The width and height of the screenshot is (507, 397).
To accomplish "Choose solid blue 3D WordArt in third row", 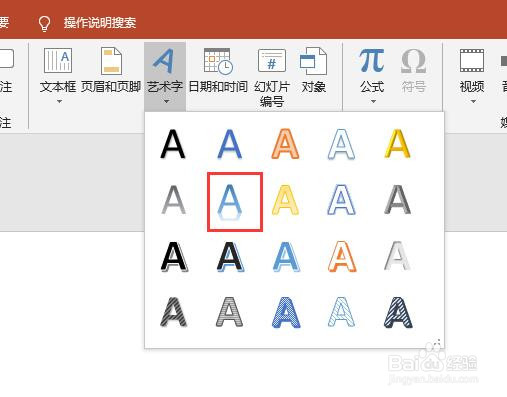I will pyautogui.click(x=286, y=256).
